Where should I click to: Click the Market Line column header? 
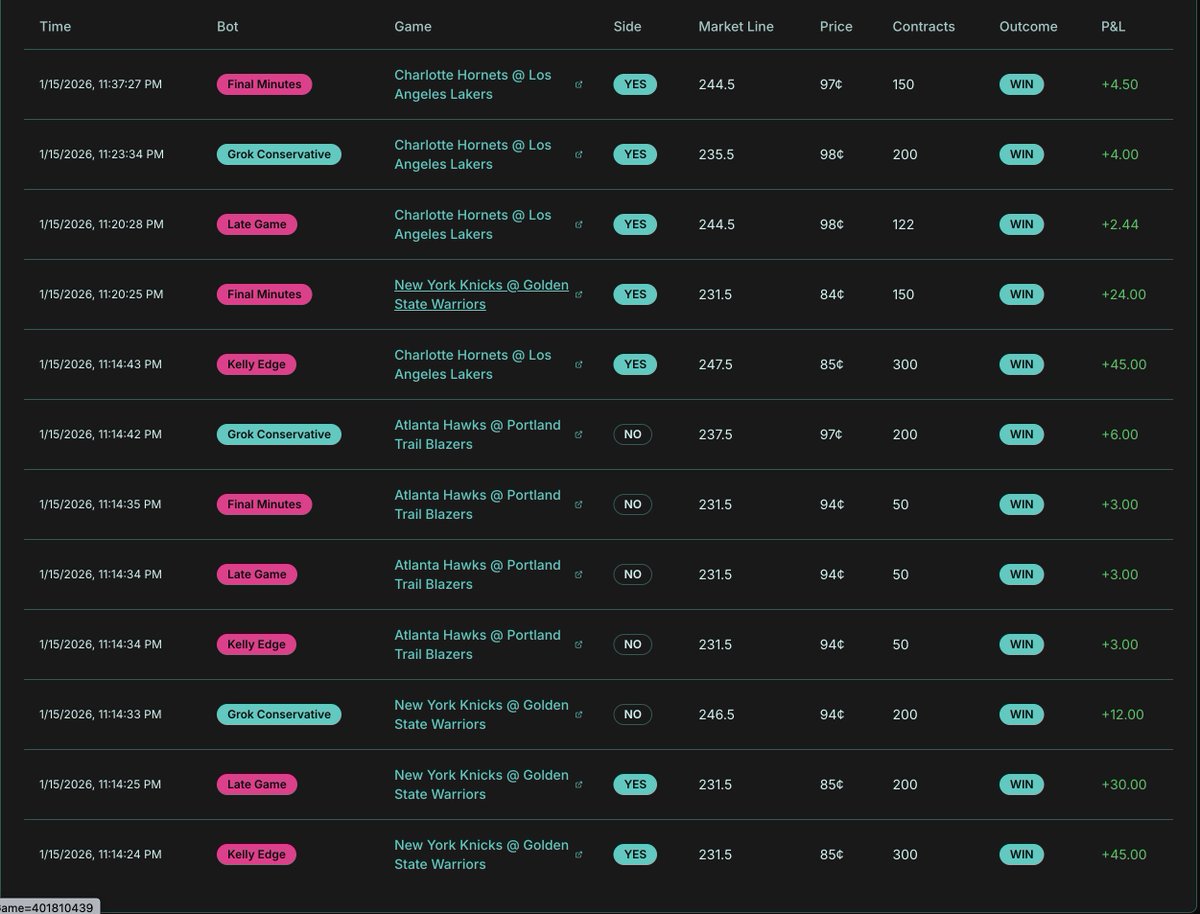(736, 27)
